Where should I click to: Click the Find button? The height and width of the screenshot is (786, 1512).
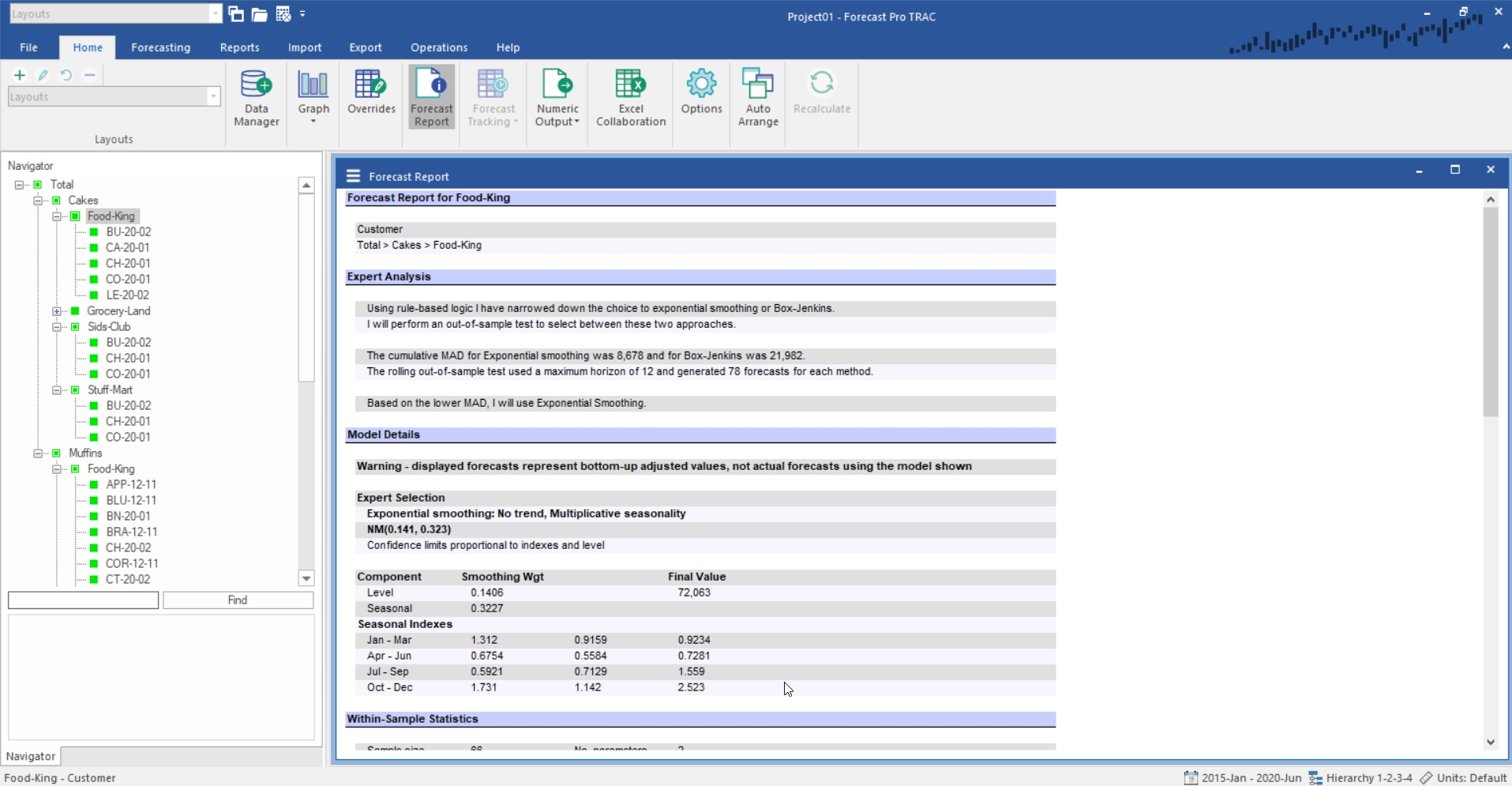[238, 600]
